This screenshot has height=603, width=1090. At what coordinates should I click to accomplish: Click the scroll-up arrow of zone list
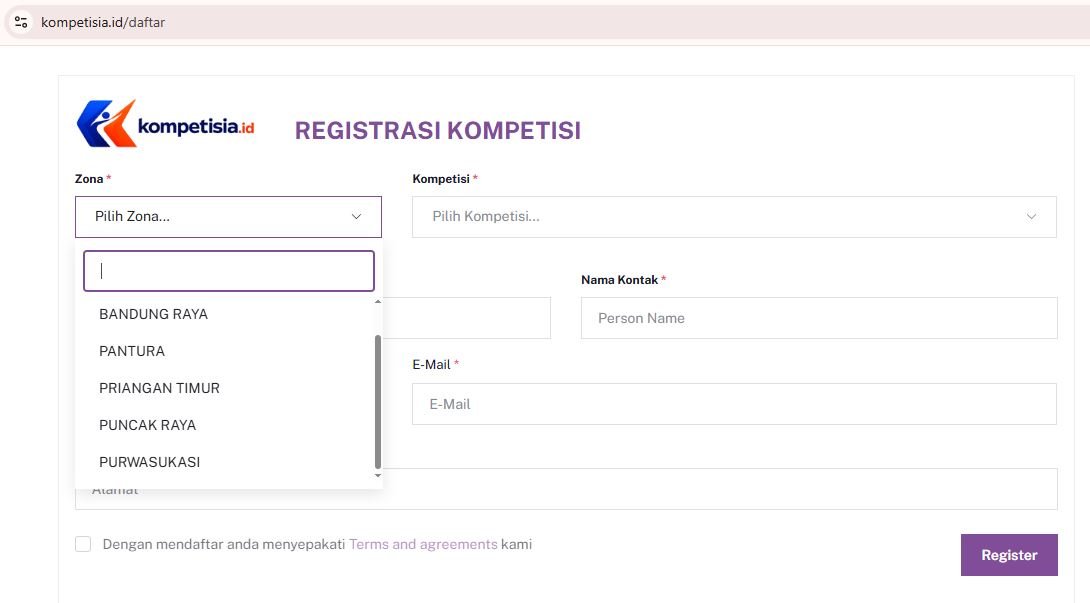coord(377,302)
